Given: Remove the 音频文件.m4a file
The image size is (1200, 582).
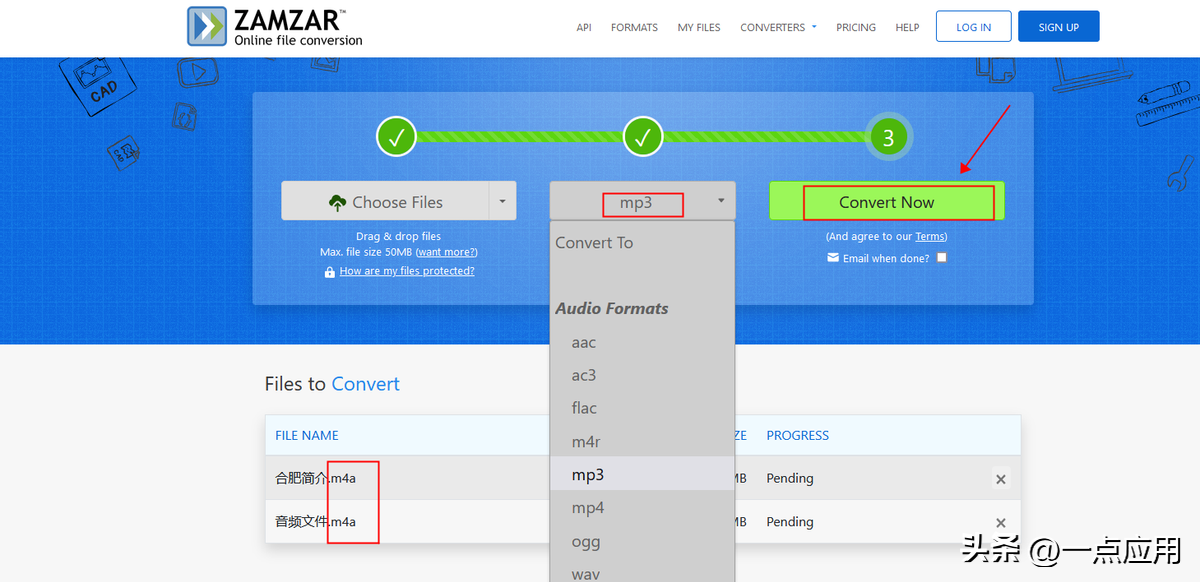Looking at the screenshot, I should [1000, 523].
